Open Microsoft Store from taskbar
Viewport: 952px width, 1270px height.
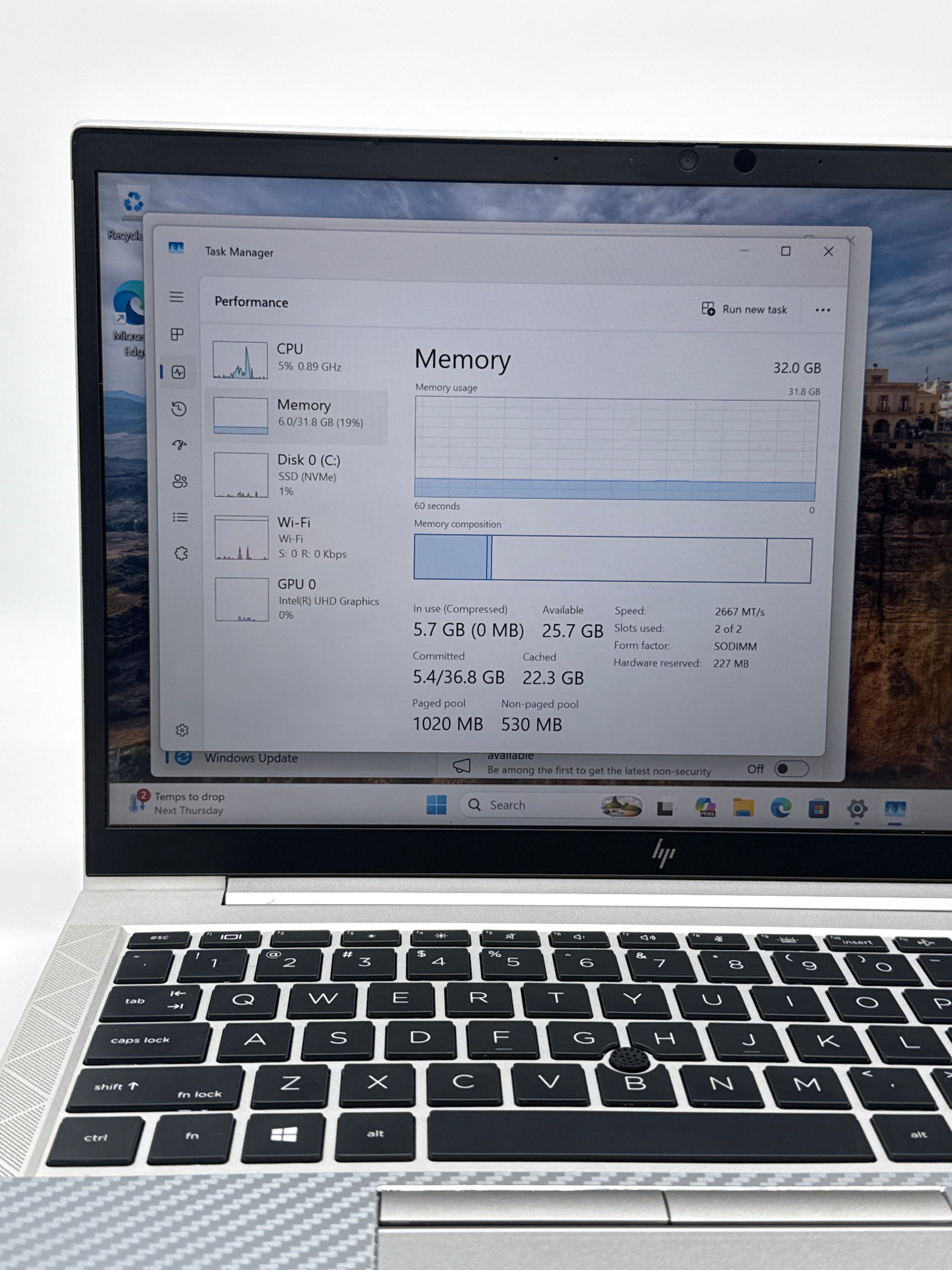click(818, 808)
